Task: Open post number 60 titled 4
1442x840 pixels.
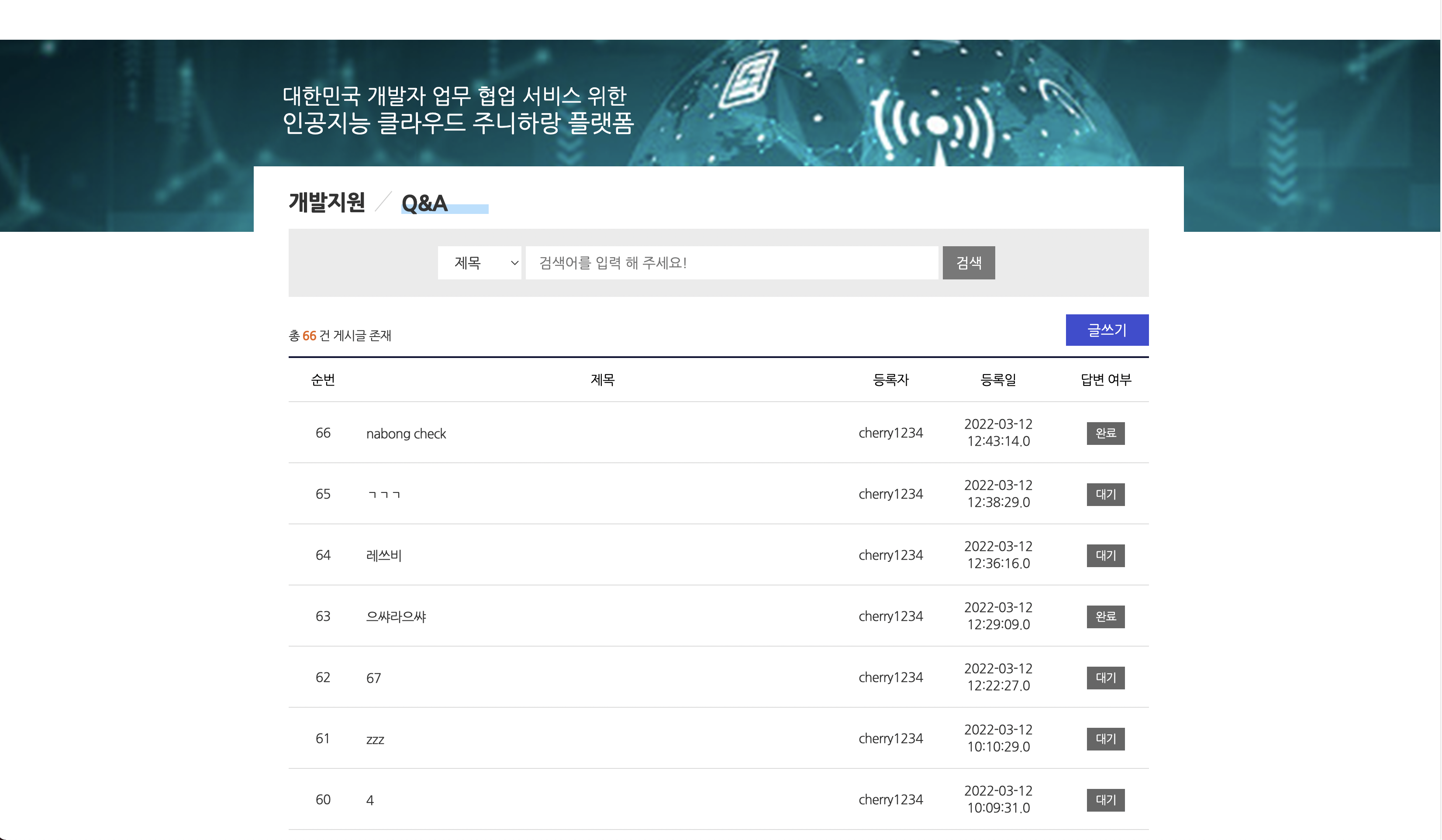Action: (x=369, y=800)
